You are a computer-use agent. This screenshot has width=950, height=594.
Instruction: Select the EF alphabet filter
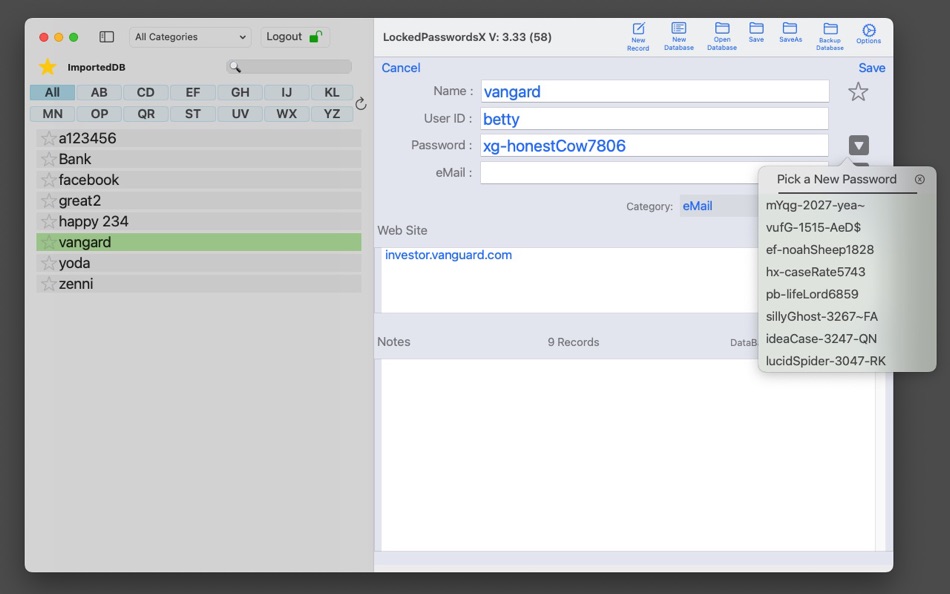click(x=193, y=93)
